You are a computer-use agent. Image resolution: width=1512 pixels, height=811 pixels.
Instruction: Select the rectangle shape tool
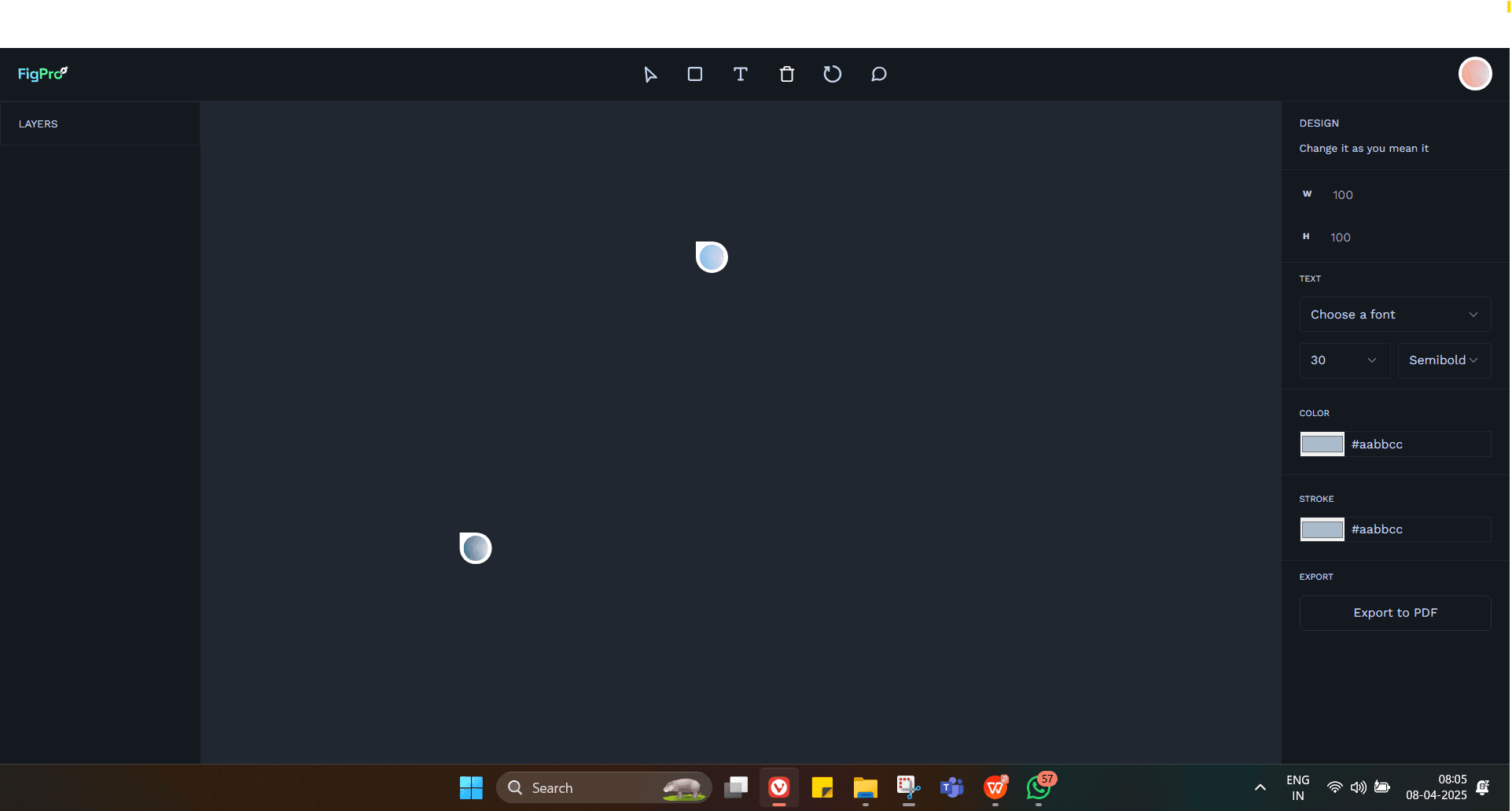click(695, 74)
